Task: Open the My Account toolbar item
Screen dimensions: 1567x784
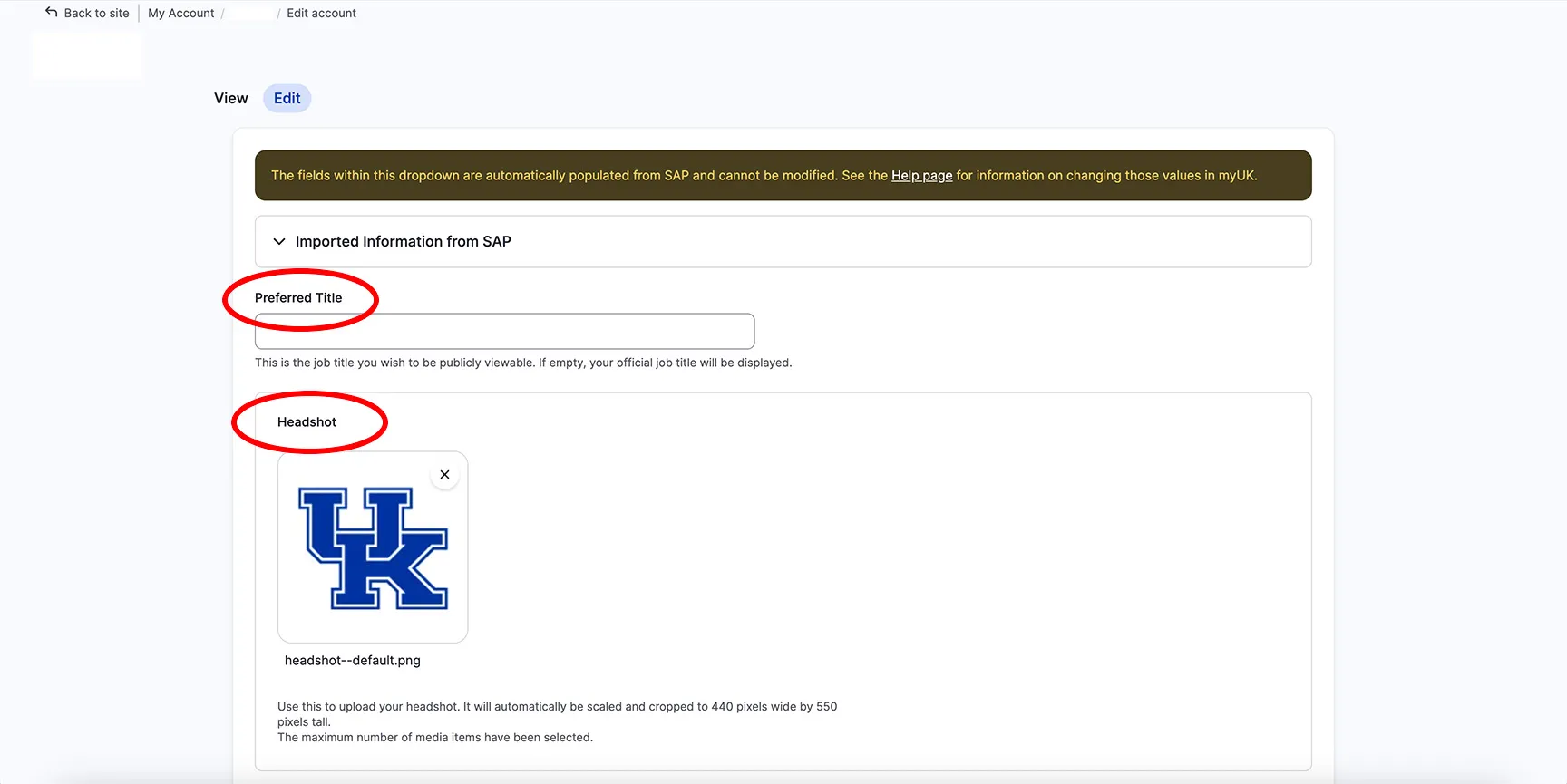Action: point(181,14)
